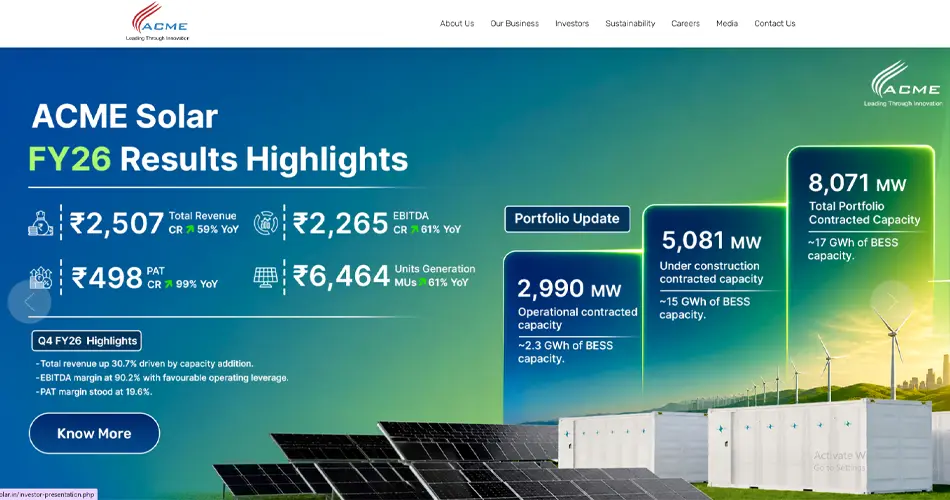Click the "~15 GWh of BESS capacity" text
Screen dimensions: 950x500
705,308
